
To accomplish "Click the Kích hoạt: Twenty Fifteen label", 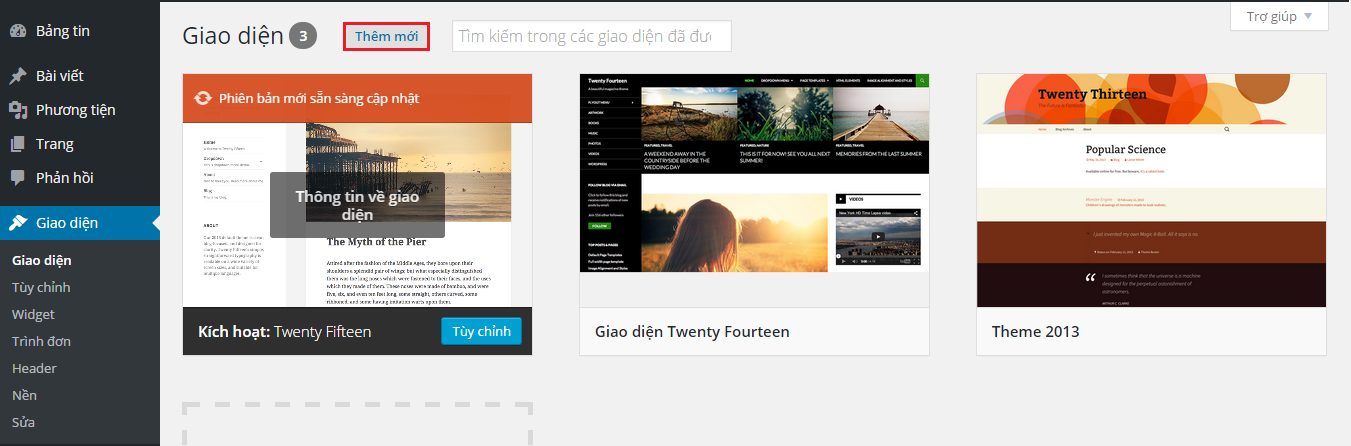I will click(x=284, y=331).
